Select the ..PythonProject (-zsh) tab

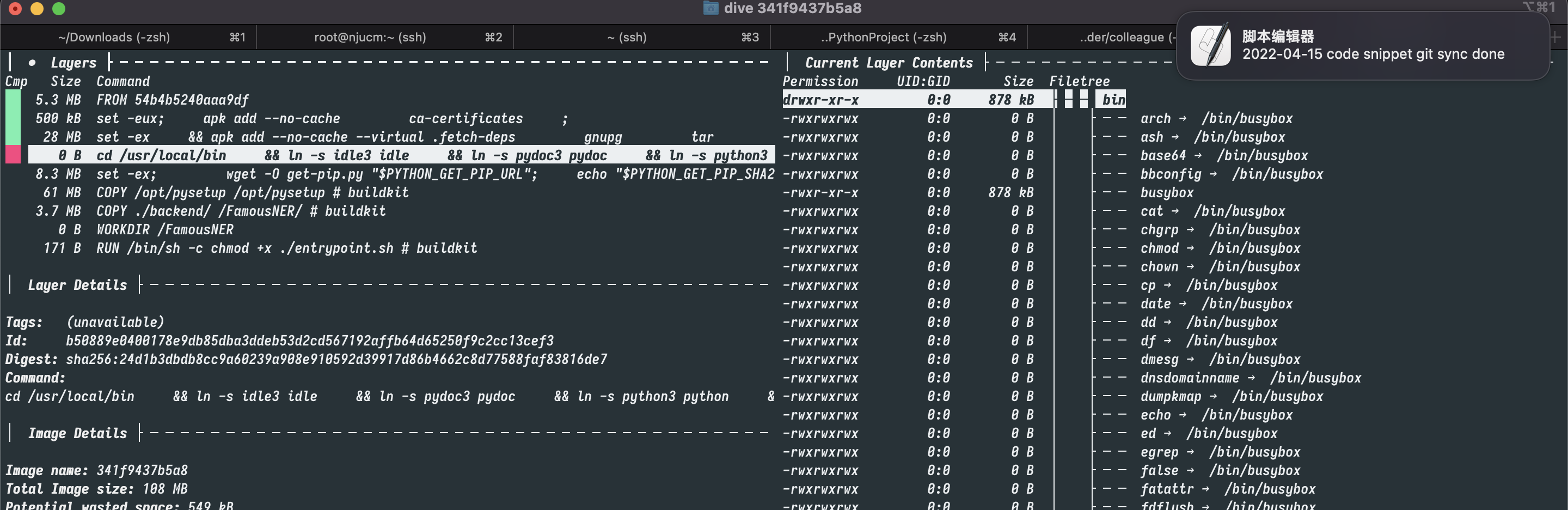click(x=898, y=37)
